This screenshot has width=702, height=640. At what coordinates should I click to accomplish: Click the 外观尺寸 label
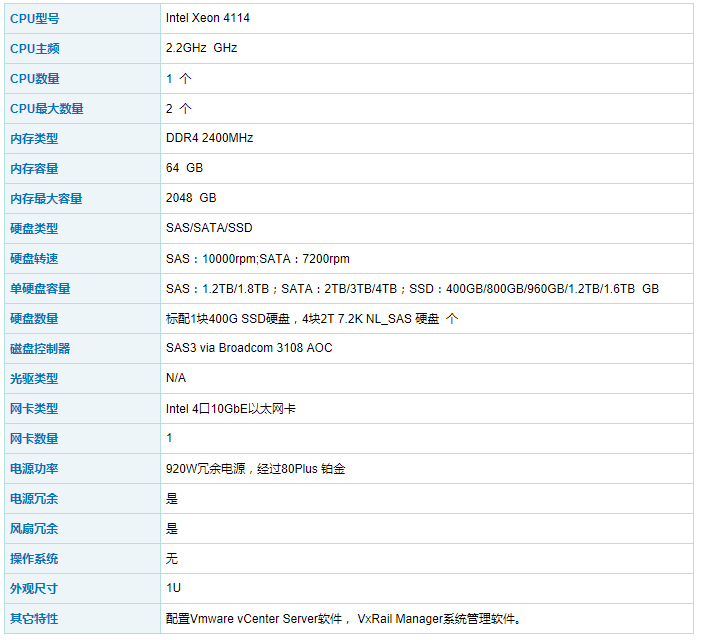[35, 588]
